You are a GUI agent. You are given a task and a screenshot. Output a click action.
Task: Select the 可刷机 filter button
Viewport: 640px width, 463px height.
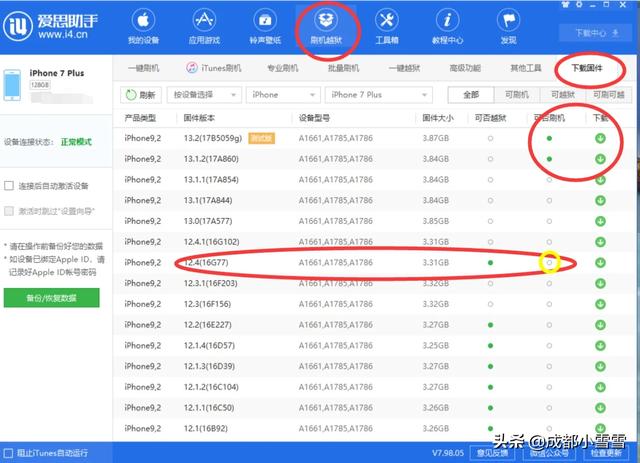[517, 95]
